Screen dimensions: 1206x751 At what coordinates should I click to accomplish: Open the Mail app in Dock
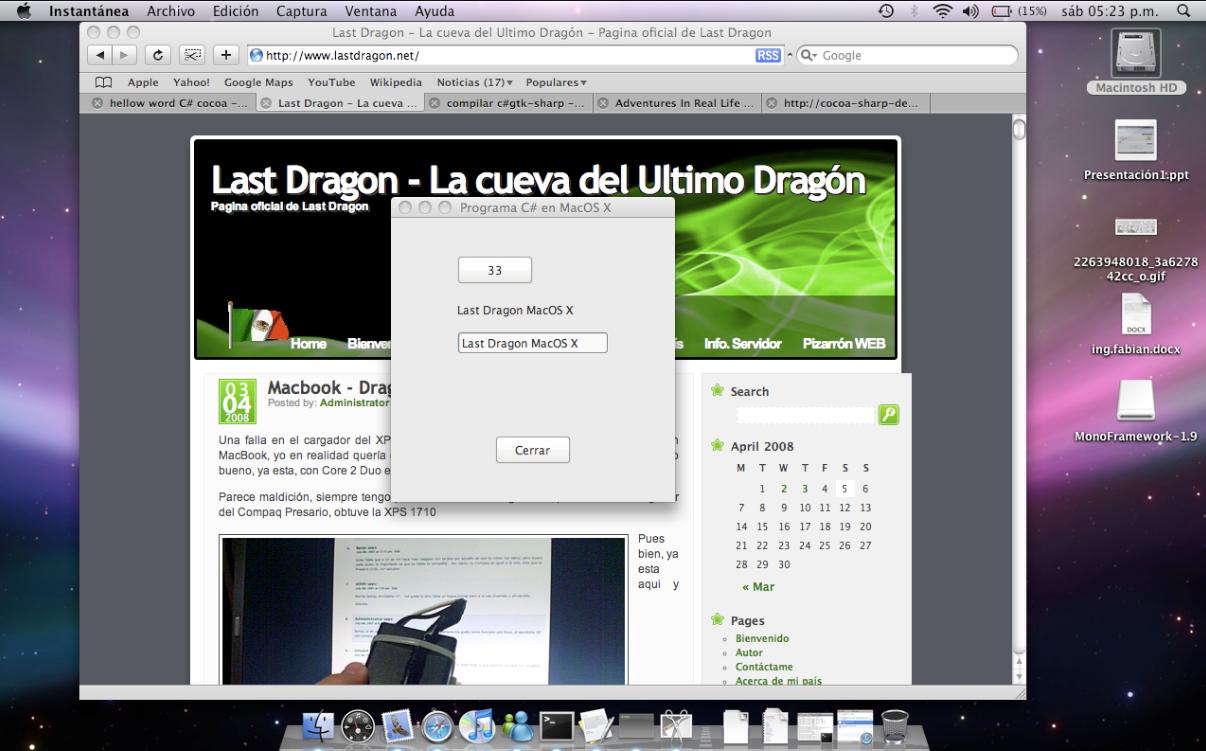click(398, 728)
